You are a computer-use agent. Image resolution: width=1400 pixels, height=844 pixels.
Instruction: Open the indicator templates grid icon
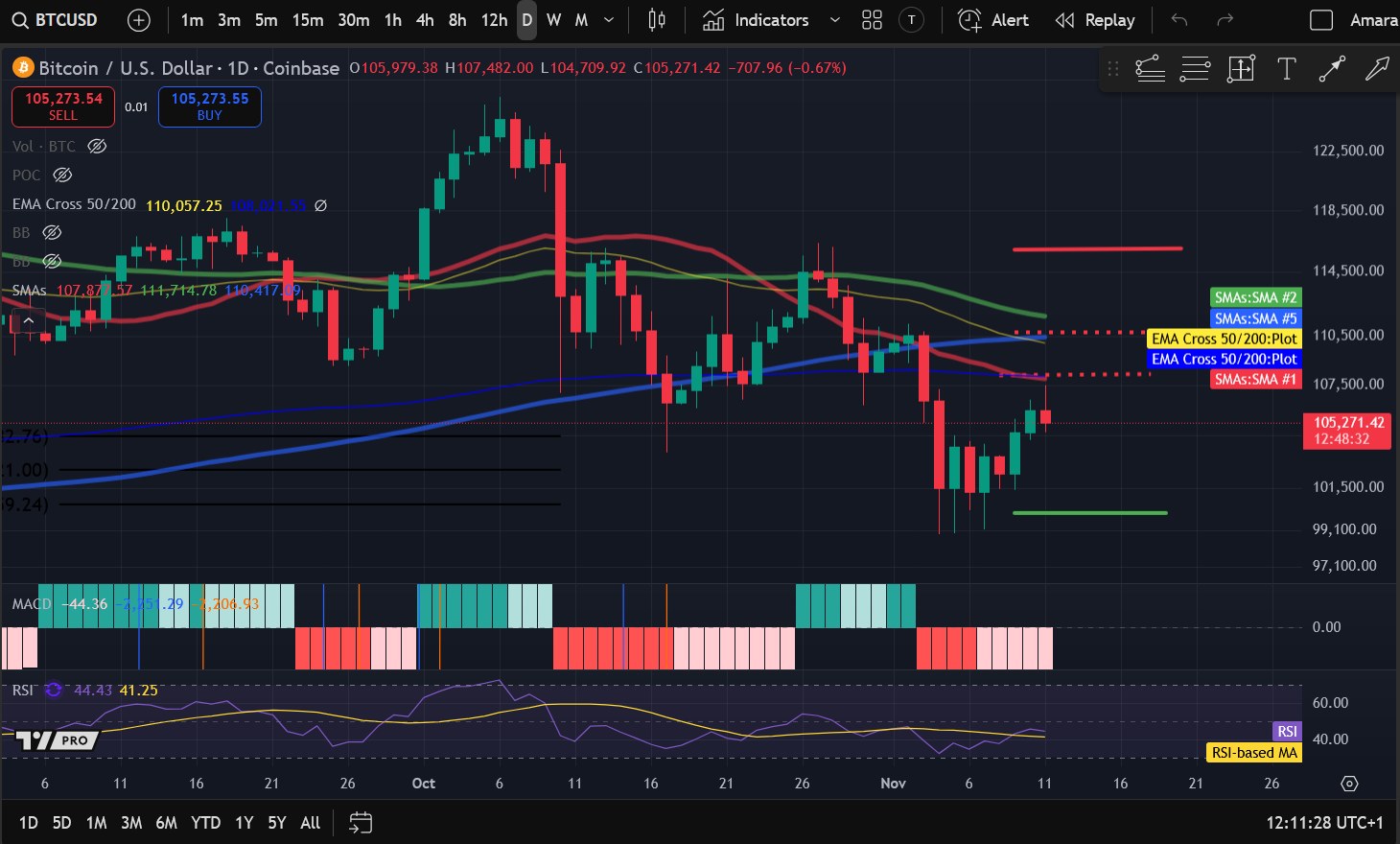pyautogui.click(x=872, y=20)
